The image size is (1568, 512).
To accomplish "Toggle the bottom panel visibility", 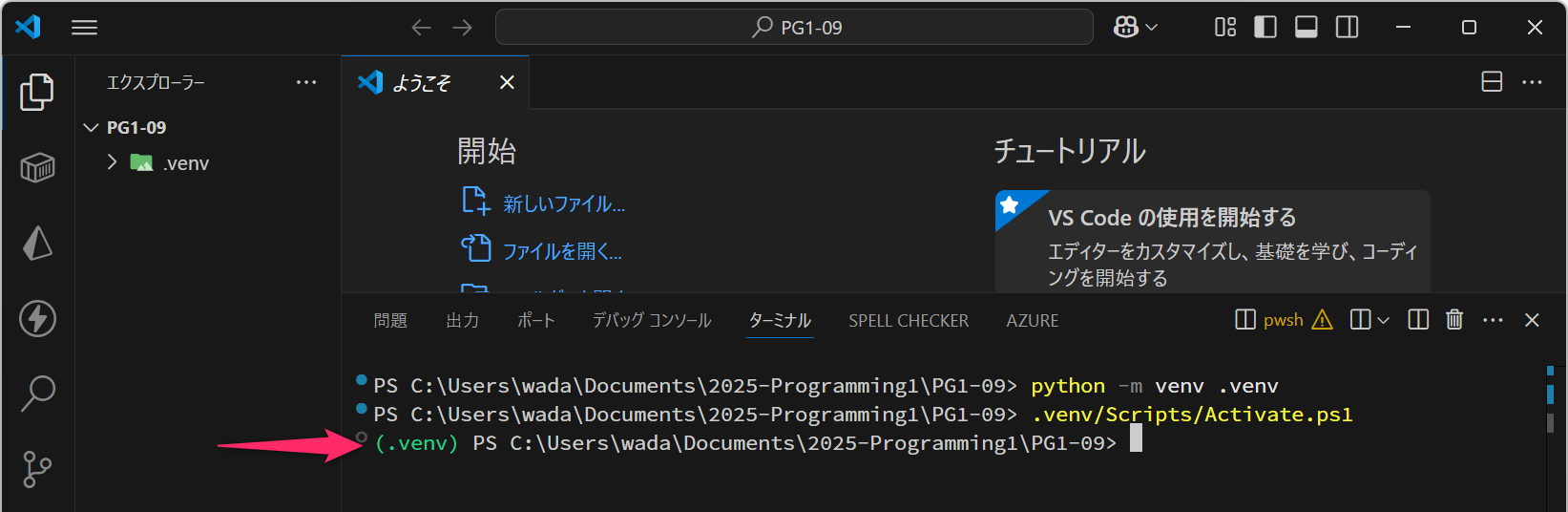I will click(x=1307, y=28).
